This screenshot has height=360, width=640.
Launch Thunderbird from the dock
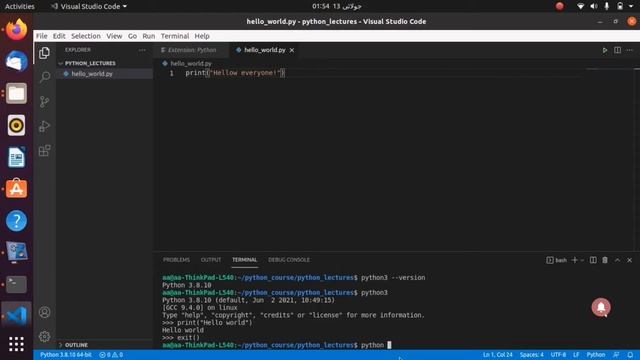coord(16,61)
